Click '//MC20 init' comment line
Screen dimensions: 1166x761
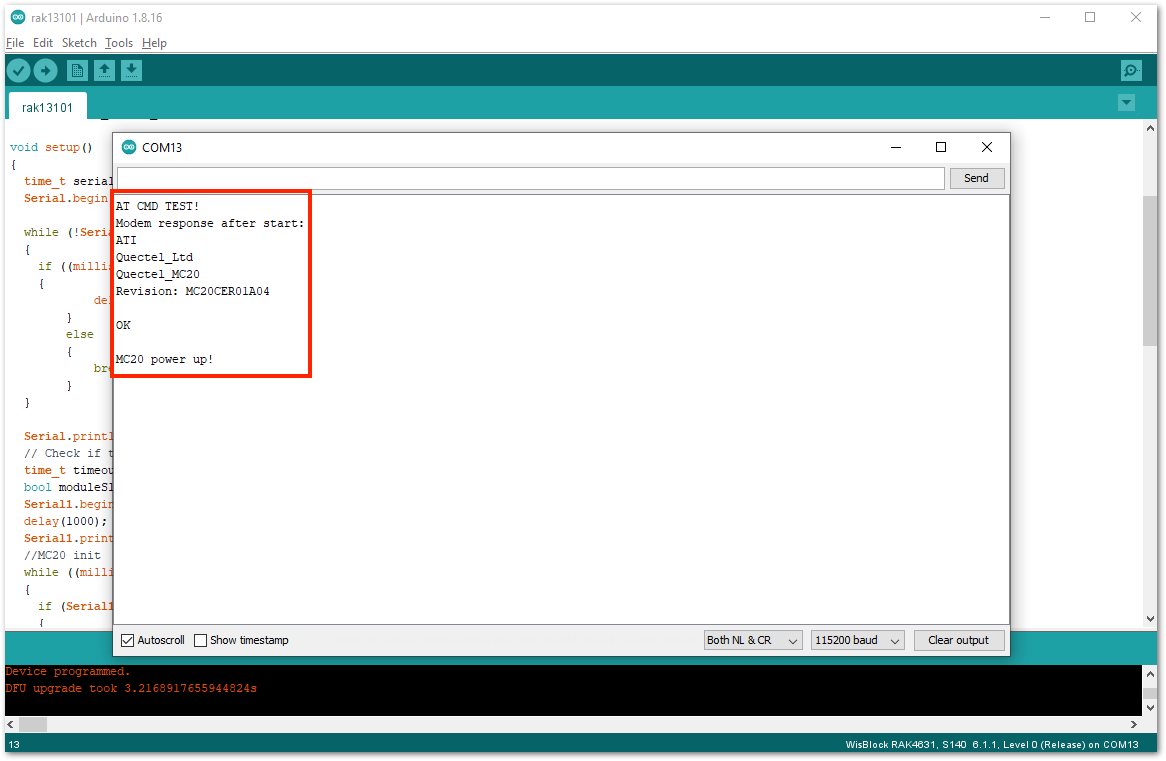(x=62, y=556)
